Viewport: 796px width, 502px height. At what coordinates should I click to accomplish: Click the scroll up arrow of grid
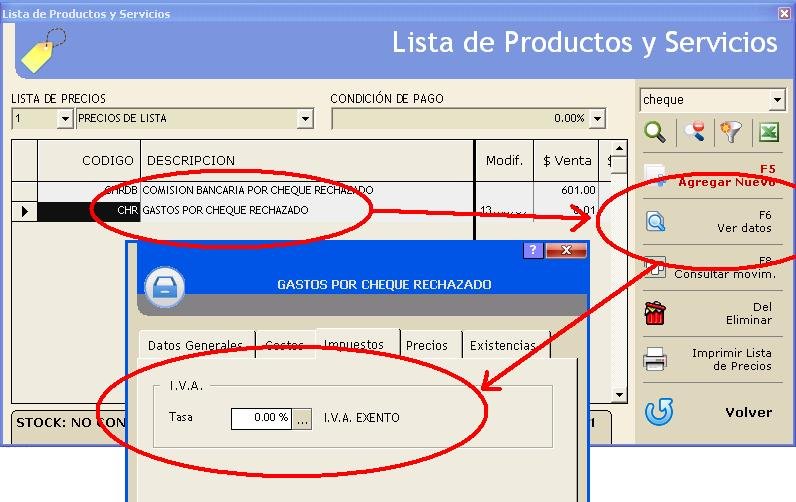point(619,148)
